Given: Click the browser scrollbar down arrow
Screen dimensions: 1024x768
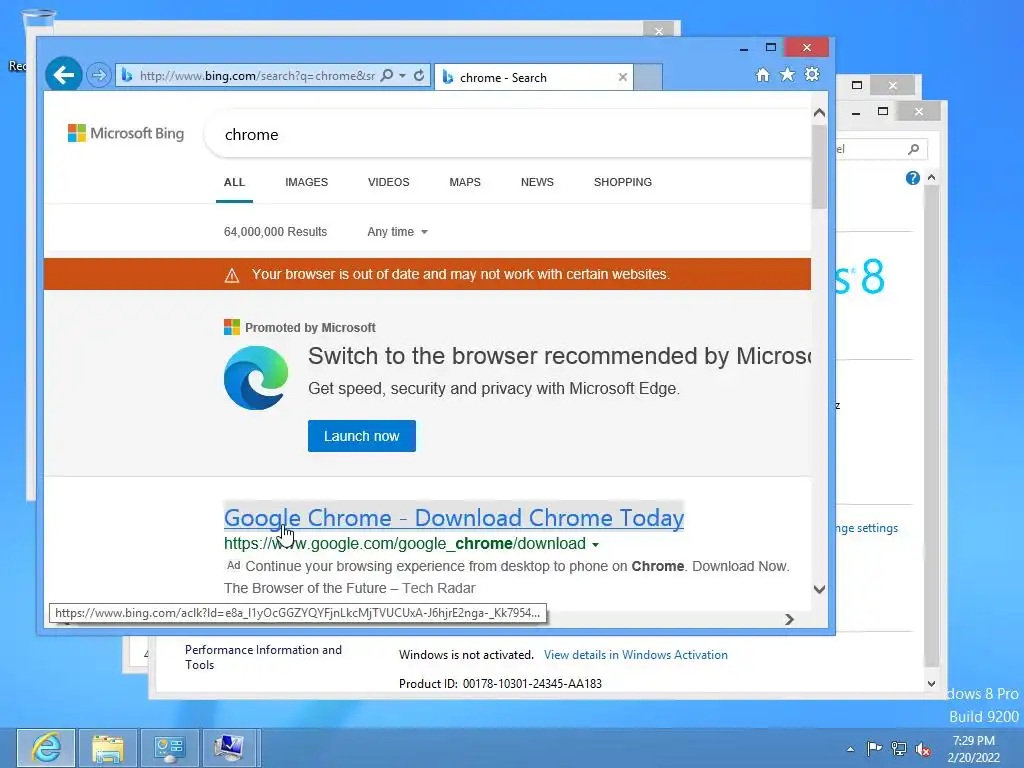Looking at the screenshot, I should pos(820,589).
